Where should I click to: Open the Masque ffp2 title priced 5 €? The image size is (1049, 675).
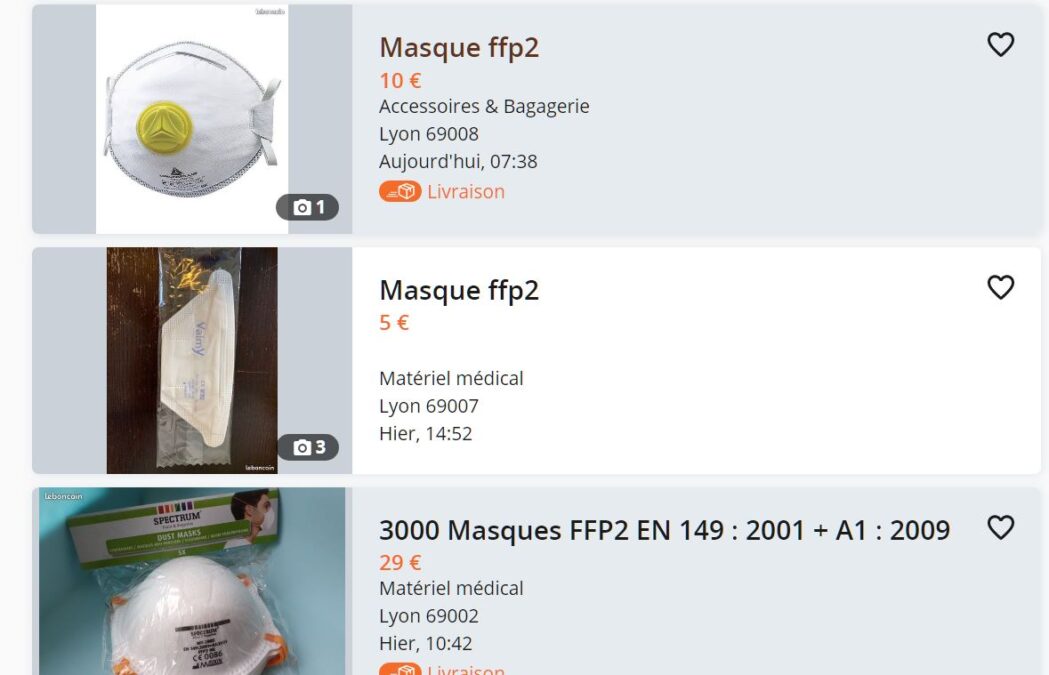pyautogui.click(x=459, y=291)
